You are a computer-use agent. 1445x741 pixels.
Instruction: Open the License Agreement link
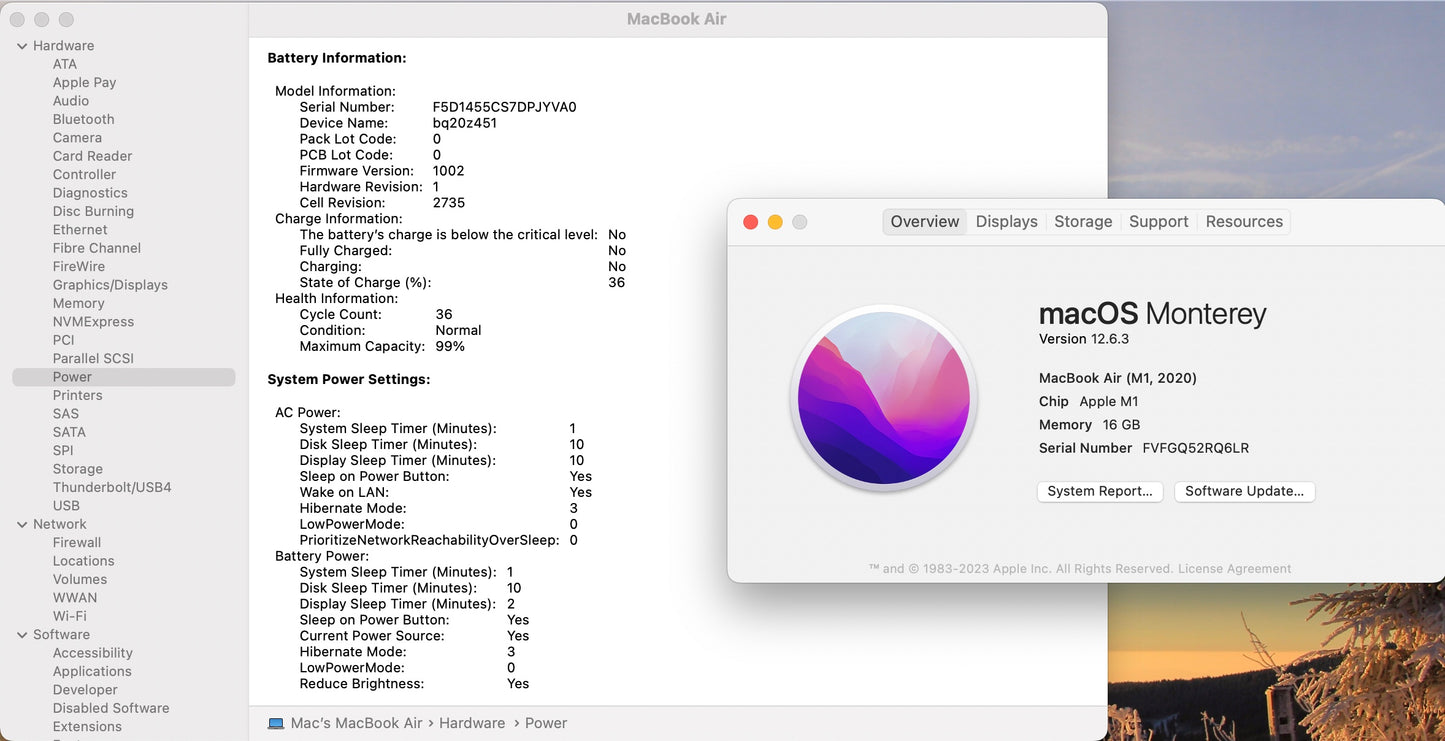pyautogui.click(x=1234, y=569)
